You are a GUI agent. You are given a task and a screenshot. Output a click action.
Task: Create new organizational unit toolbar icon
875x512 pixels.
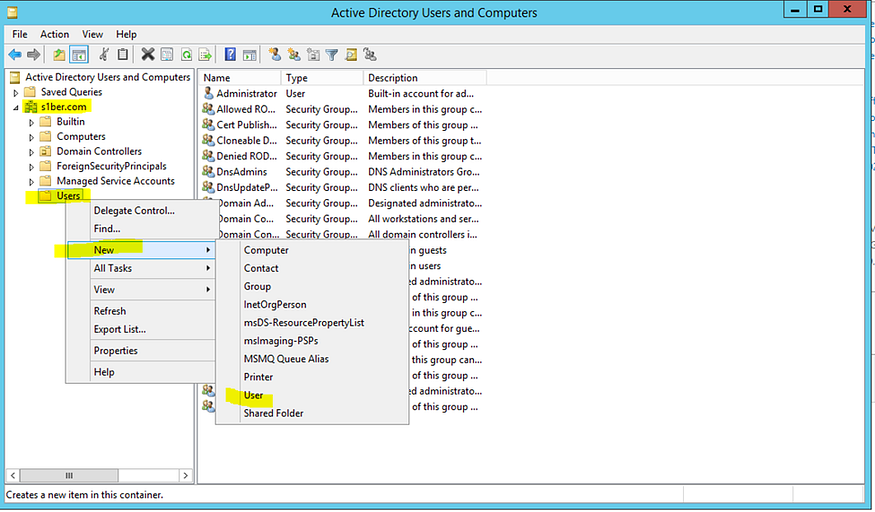pos(313,54)
